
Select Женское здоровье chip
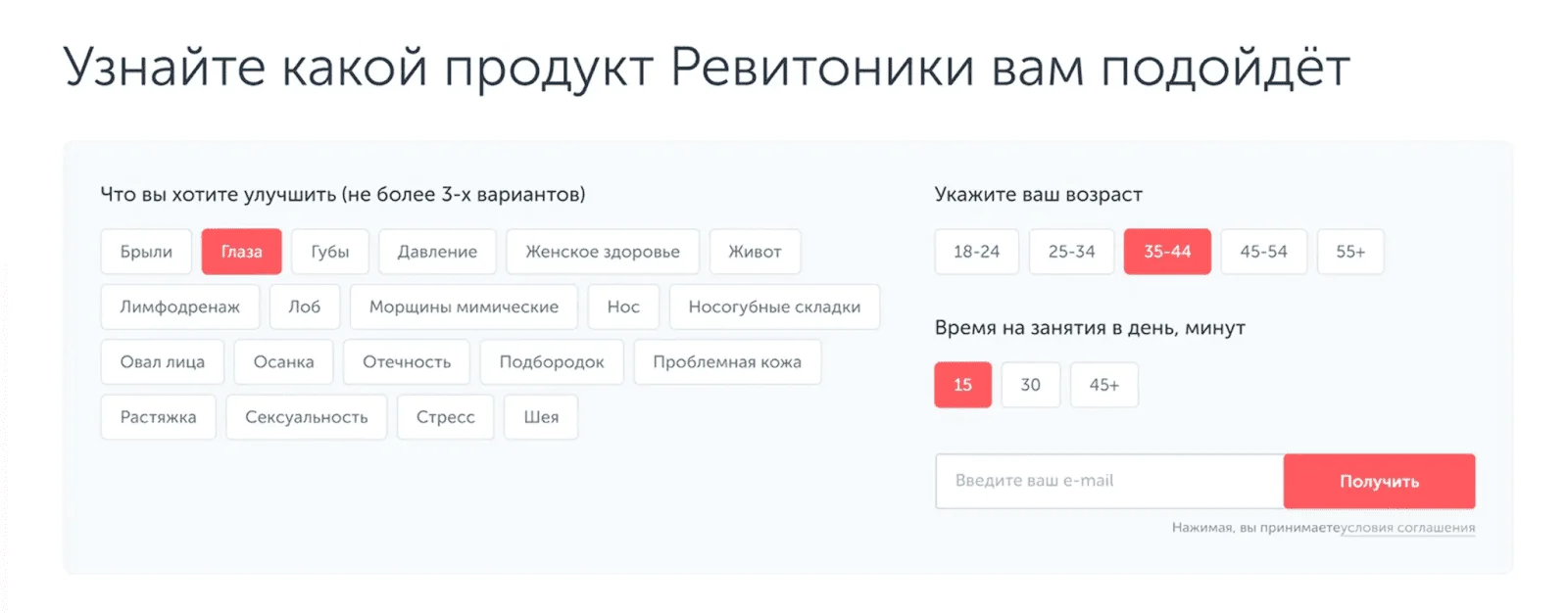pyautogui.click(x=602, y=252)
